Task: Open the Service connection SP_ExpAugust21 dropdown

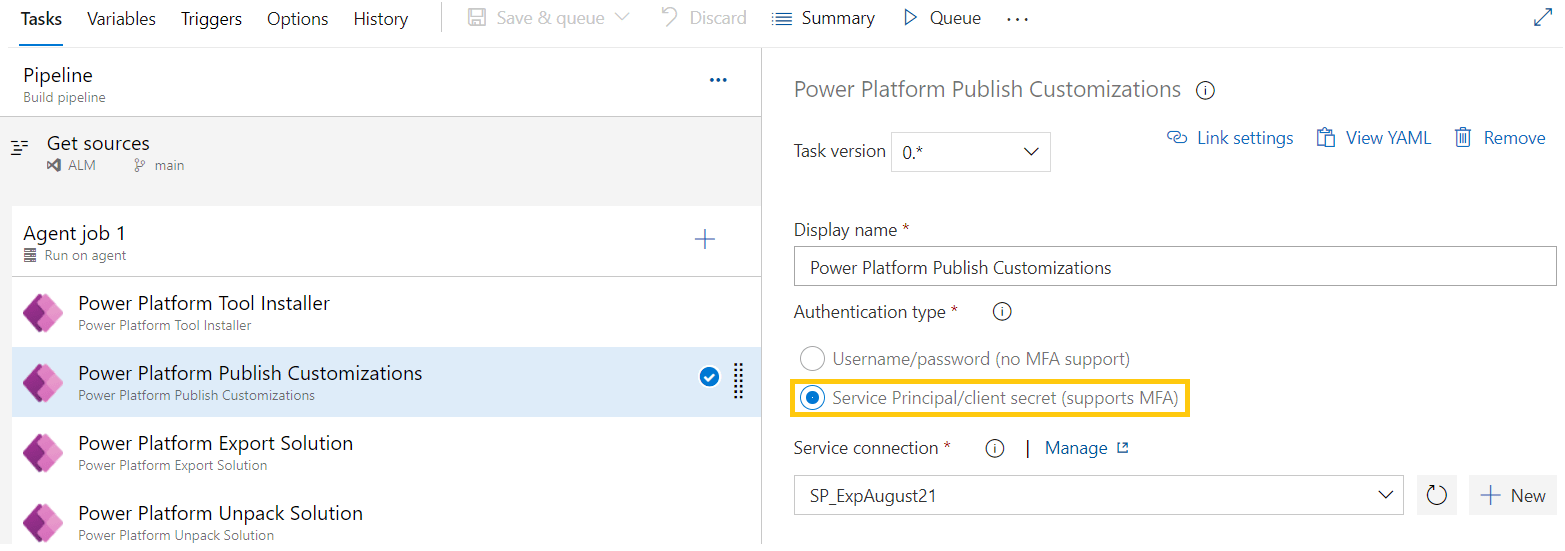Action: (1099, 495)
